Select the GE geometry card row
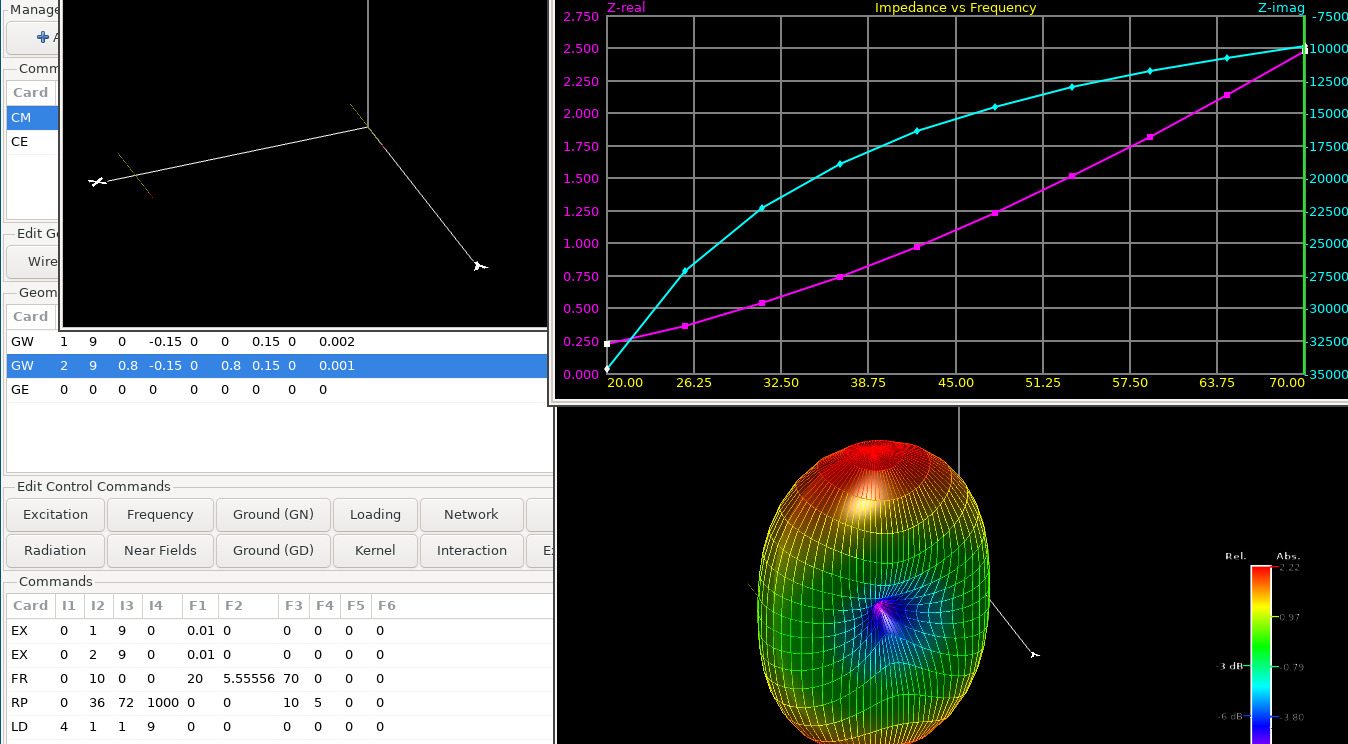The width and height of the screenshot is (1348, 744). tap(280, 390)
